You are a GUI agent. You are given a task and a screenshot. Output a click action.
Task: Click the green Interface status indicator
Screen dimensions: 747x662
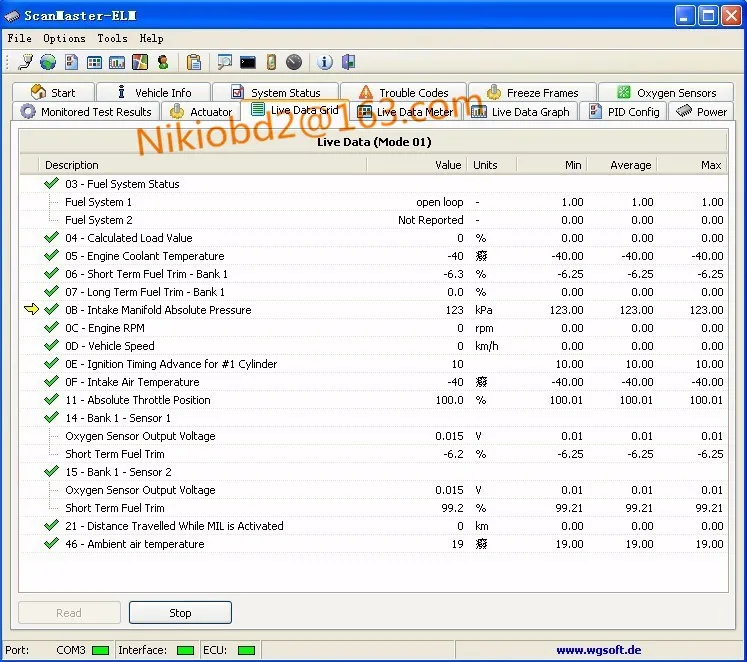(x=185, y=650)
